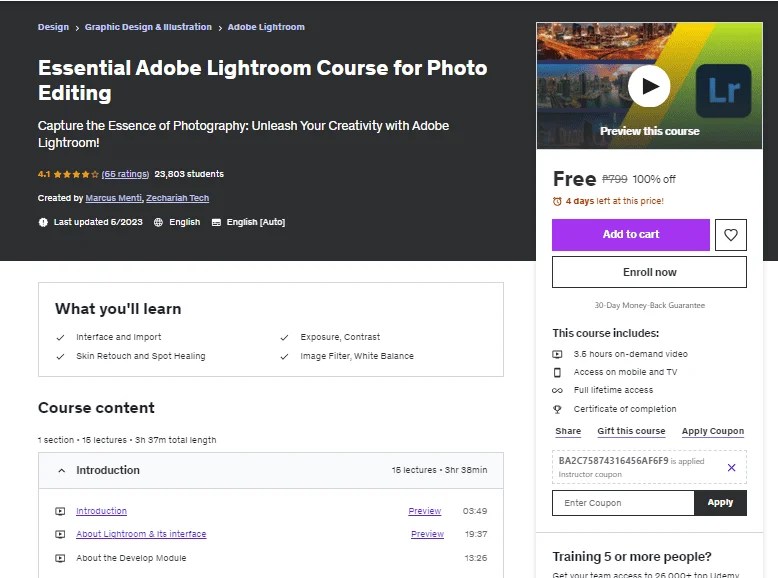Click the Lr Lightroom logo on thumbnail
Screen dimensions: 778x578
point(723,90)
